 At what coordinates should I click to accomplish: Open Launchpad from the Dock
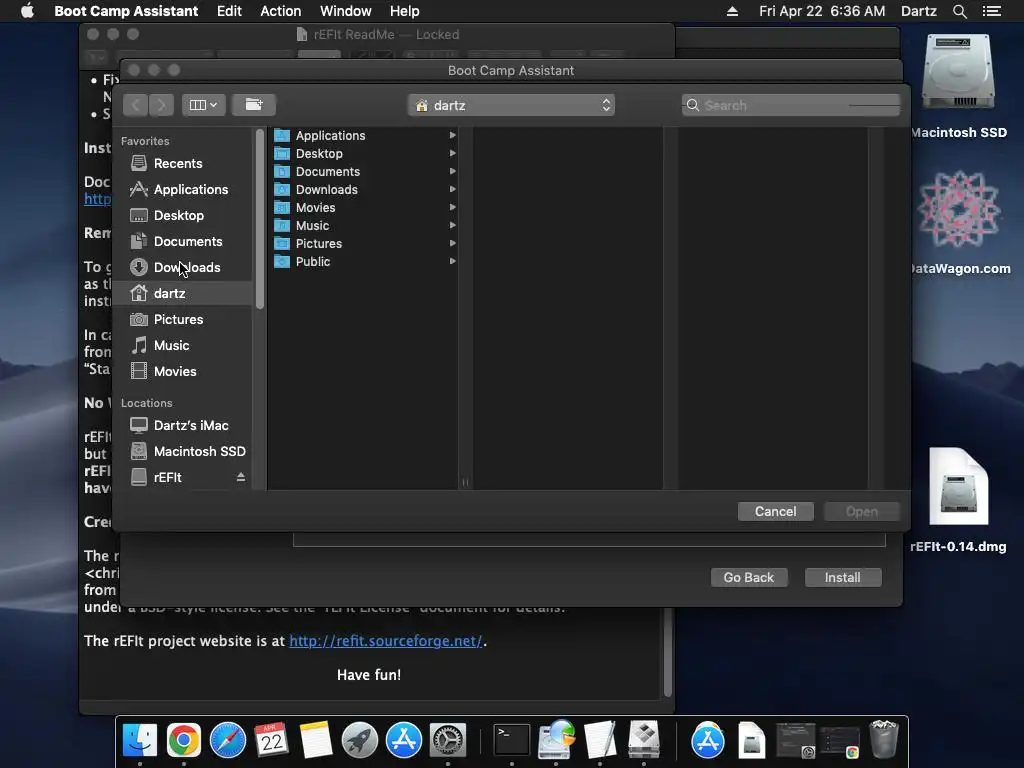[360, 740]
